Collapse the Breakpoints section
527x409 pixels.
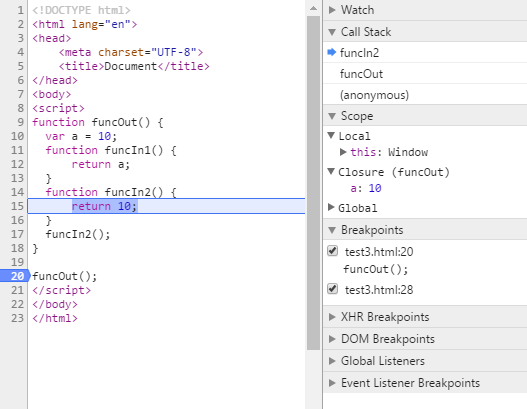click(332, 230)
